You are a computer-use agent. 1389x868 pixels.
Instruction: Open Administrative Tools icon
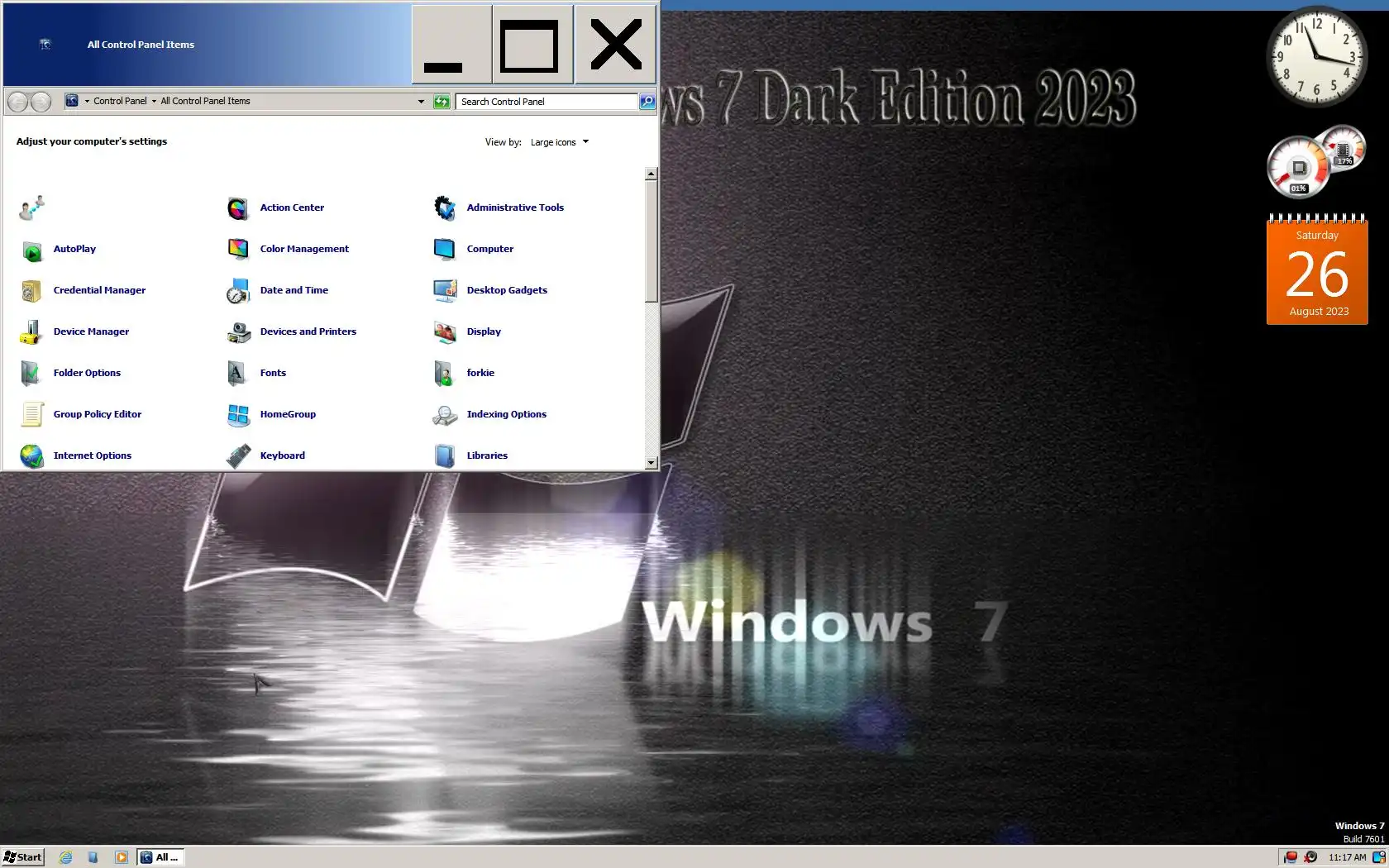click(445, 207)
